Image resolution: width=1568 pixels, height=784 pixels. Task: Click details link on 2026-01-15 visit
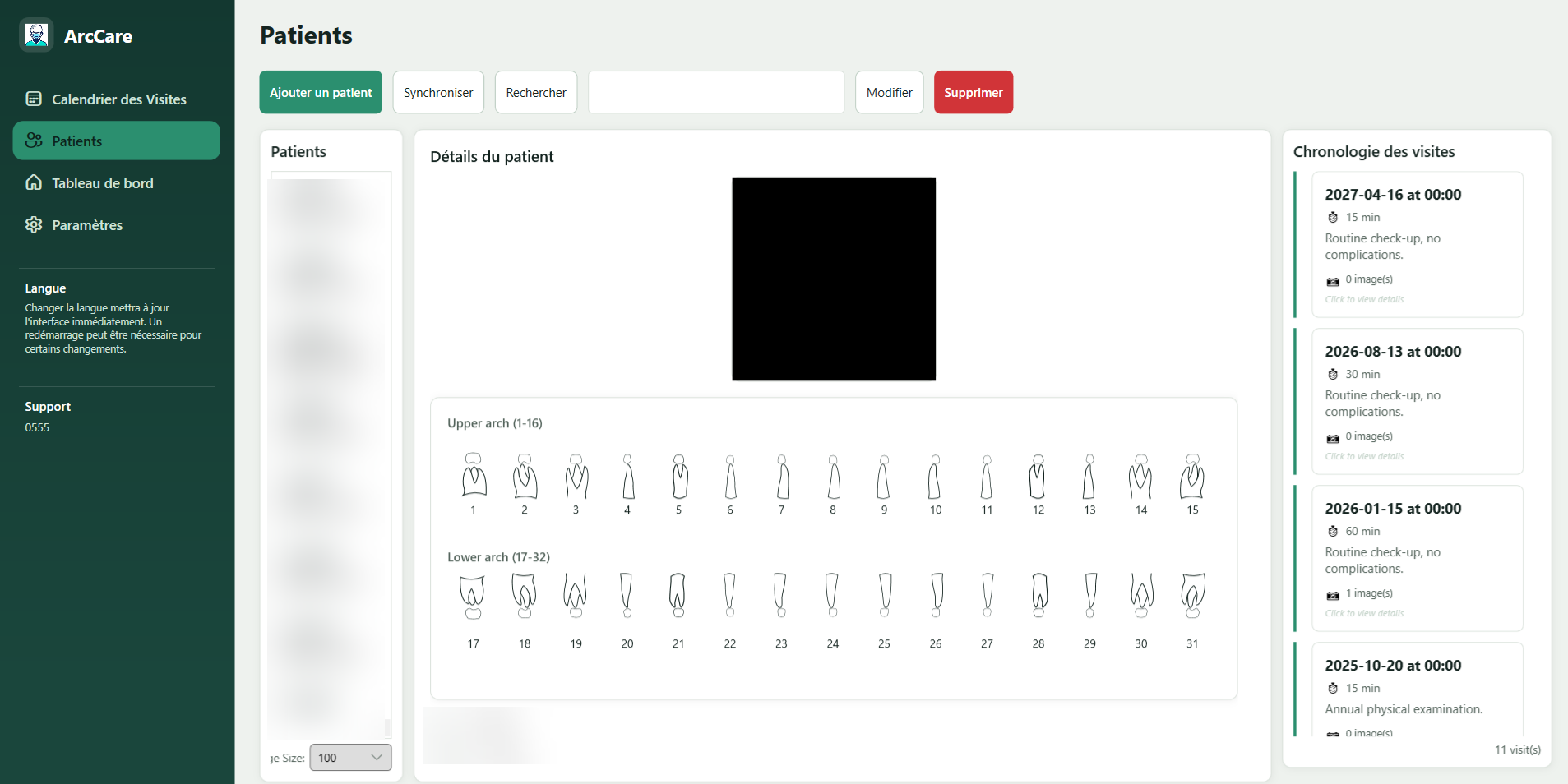[x=1364, y=614]
